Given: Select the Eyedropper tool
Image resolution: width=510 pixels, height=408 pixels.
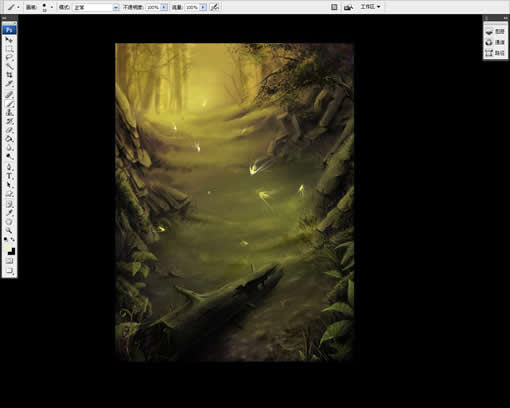Looking at the screenshot, I should click(x=9, y=213).
